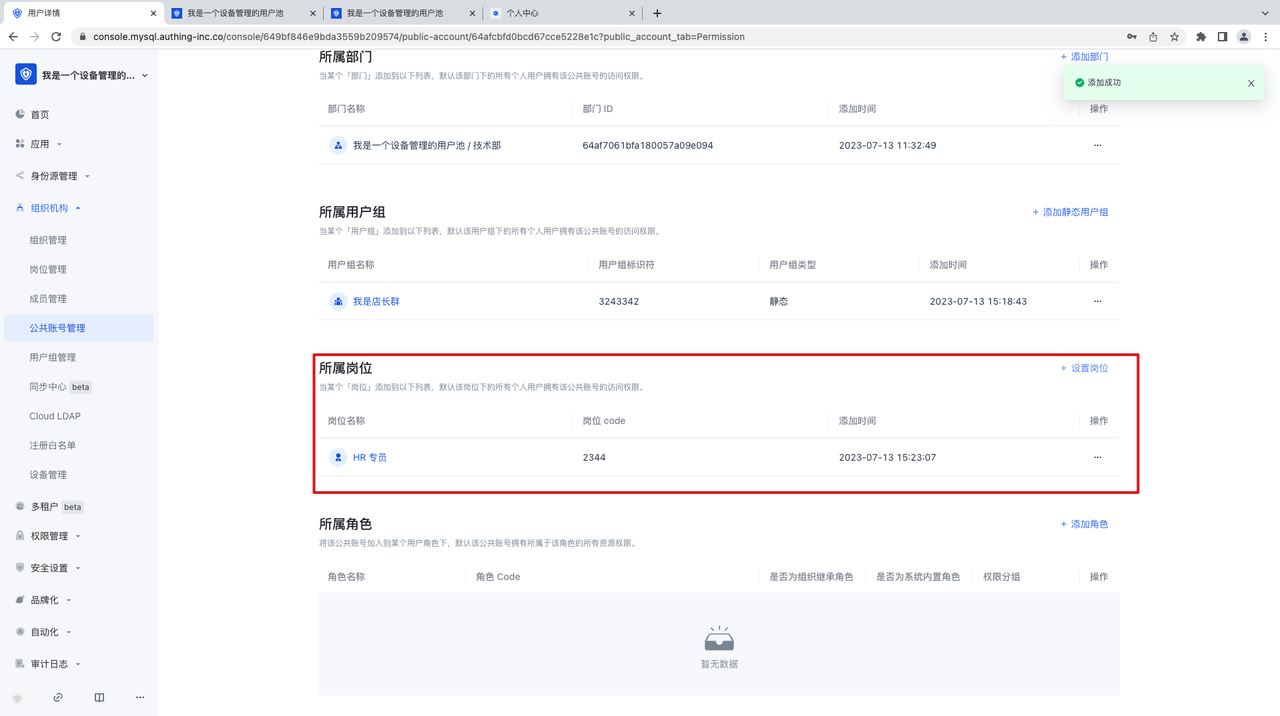Screen dimensions: 1280x716
Task: Bookmark this page with the star icon
Action: 1175,37
